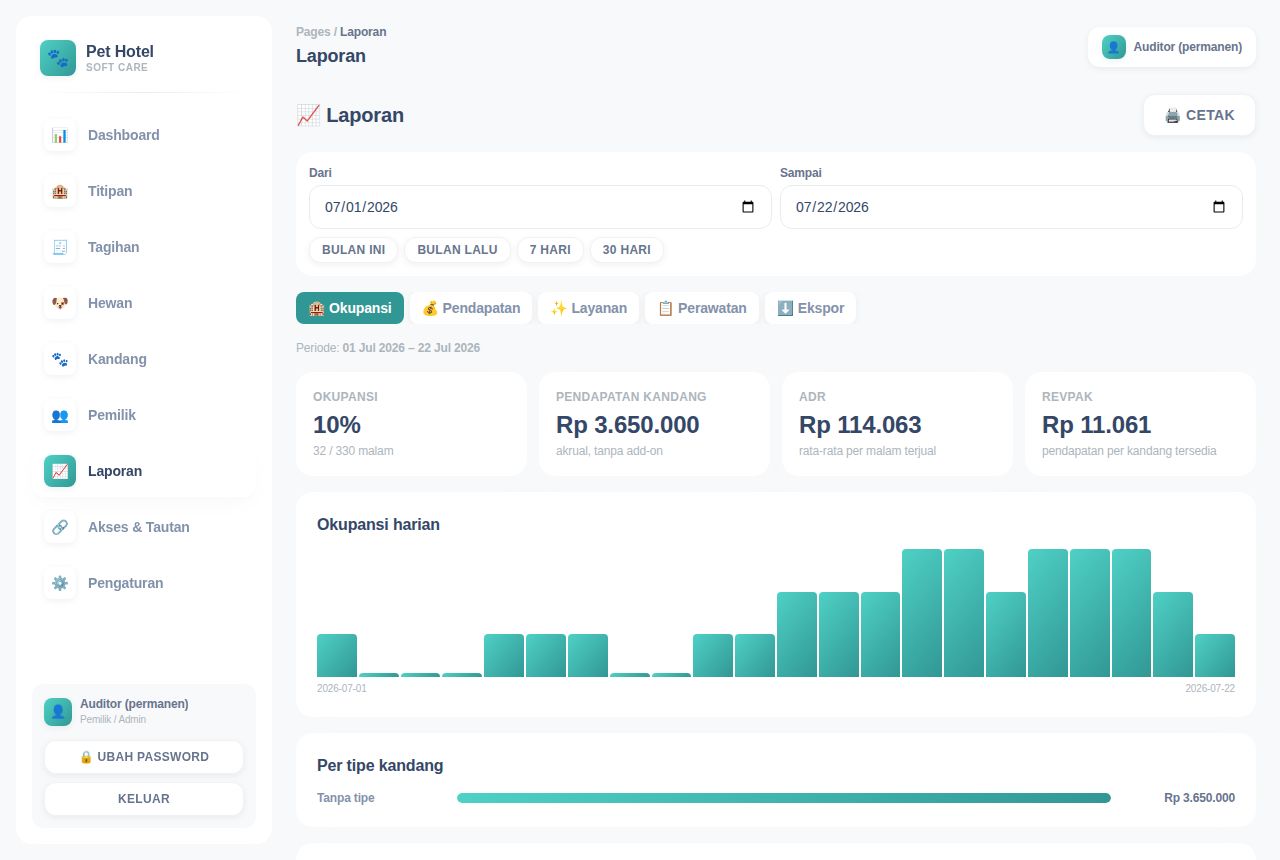Click the Akses & Tautan link icon
The width and height of the screenshot is (1280, 860).
pos(60,527)
